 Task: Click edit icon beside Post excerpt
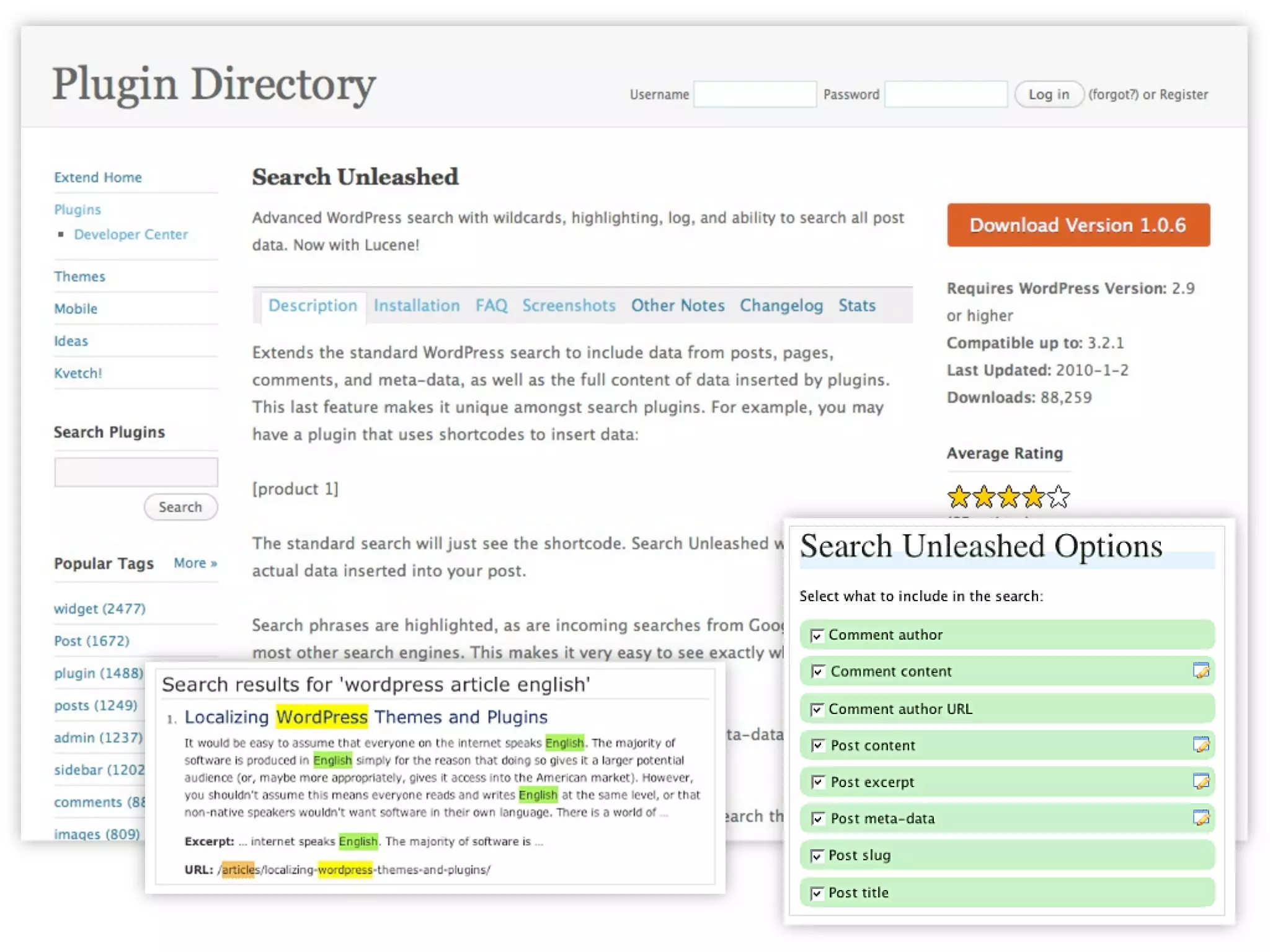(1201, 781)
